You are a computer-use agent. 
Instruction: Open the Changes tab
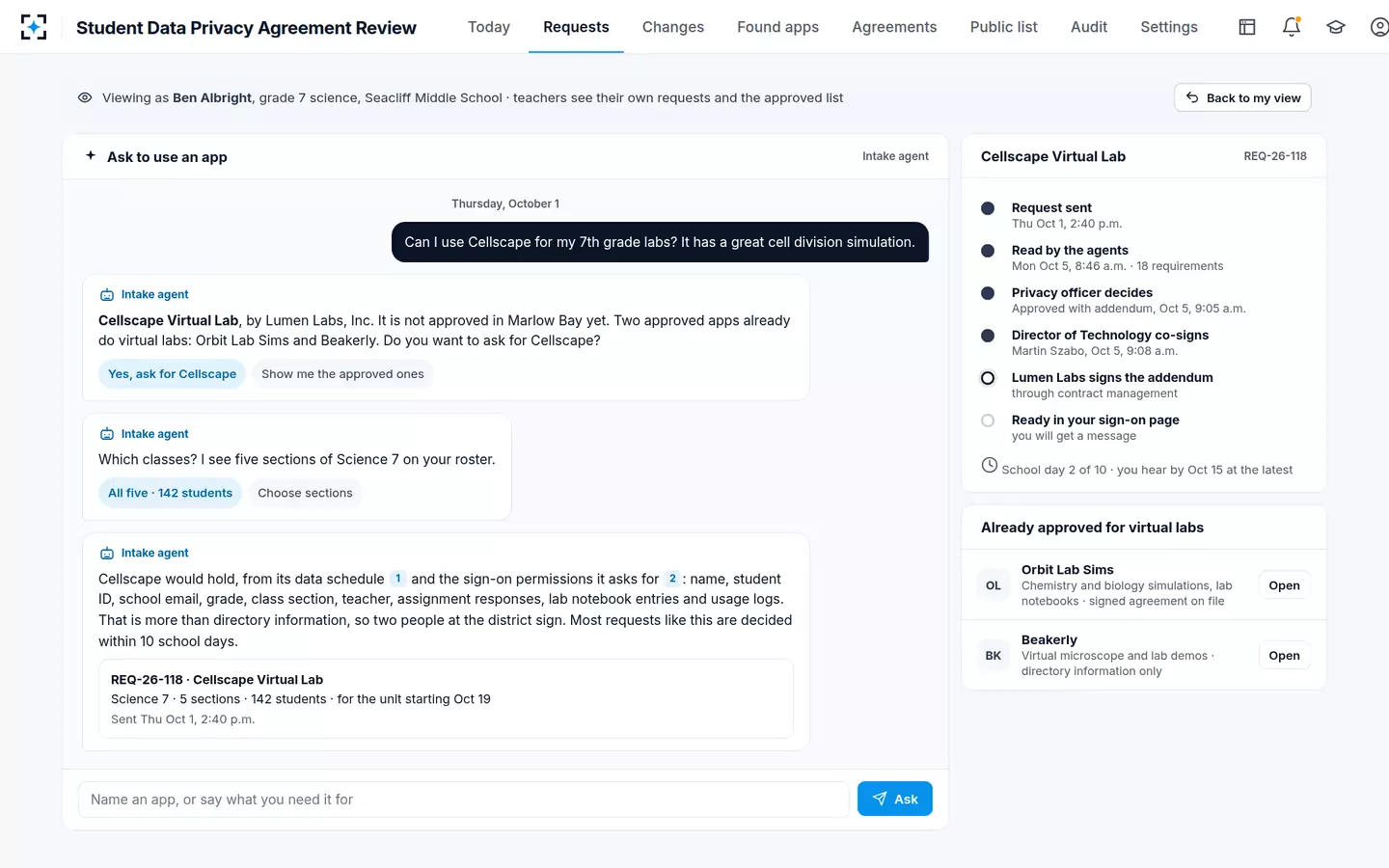673,27
